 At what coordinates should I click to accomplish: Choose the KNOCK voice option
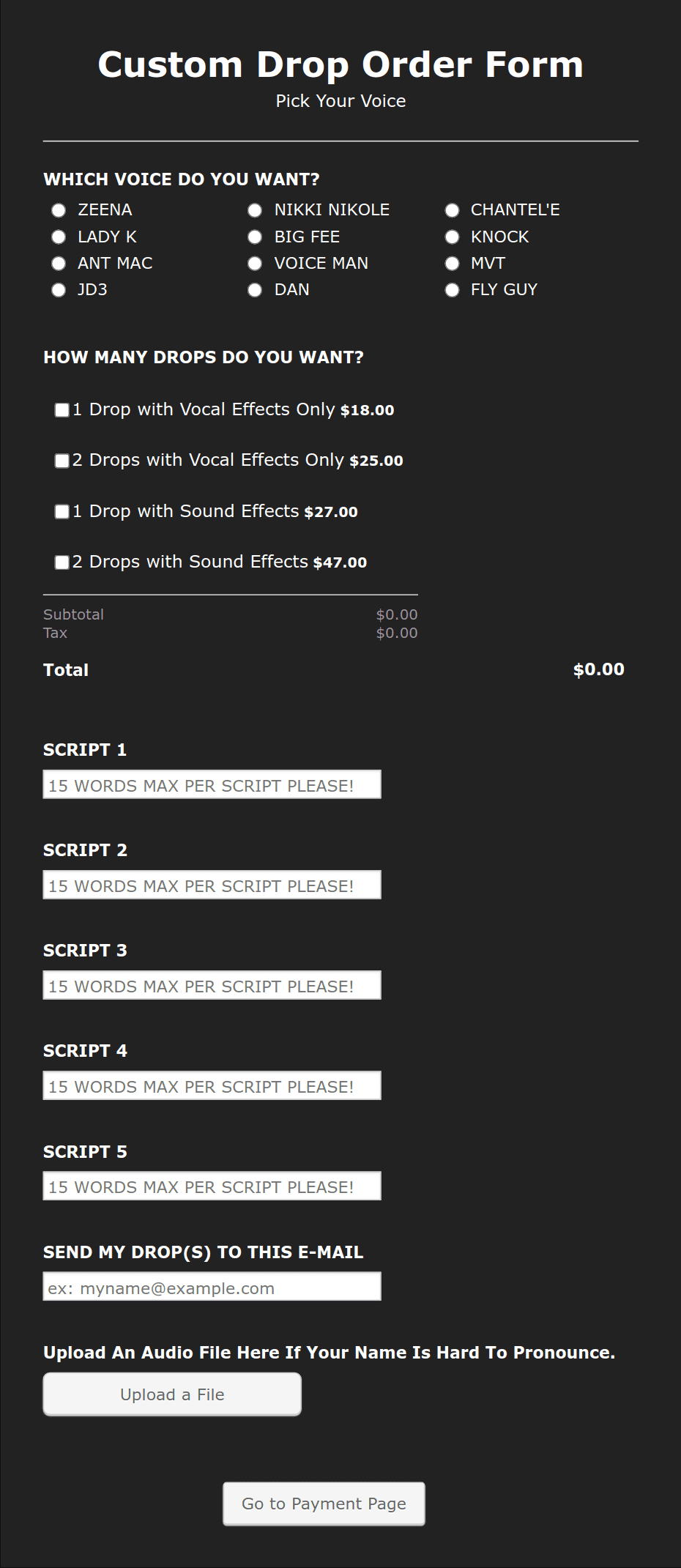453,237
